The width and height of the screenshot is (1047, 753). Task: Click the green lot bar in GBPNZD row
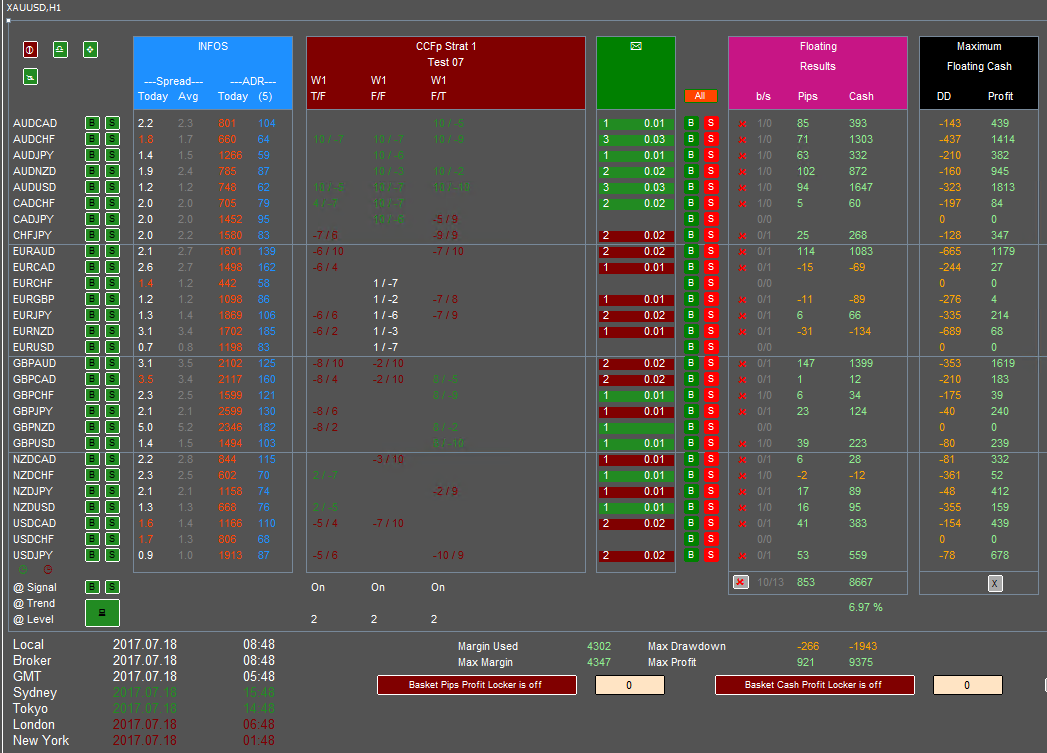[636, 428]
